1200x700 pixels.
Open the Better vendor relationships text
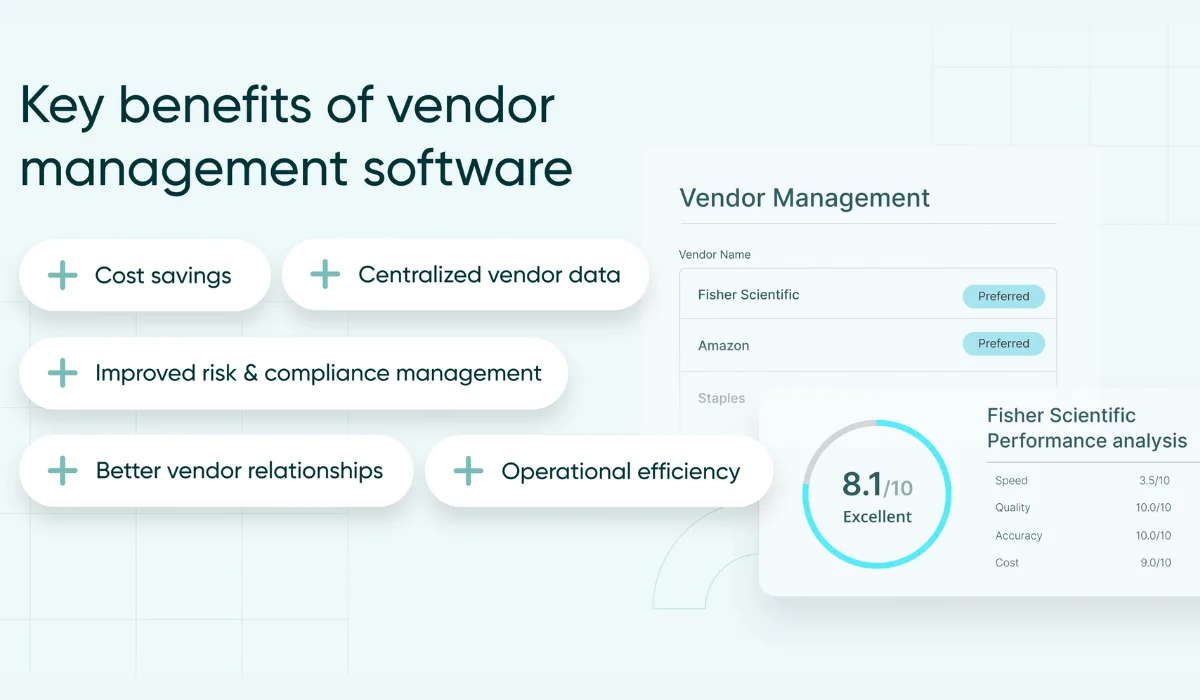tap(239, 471)
